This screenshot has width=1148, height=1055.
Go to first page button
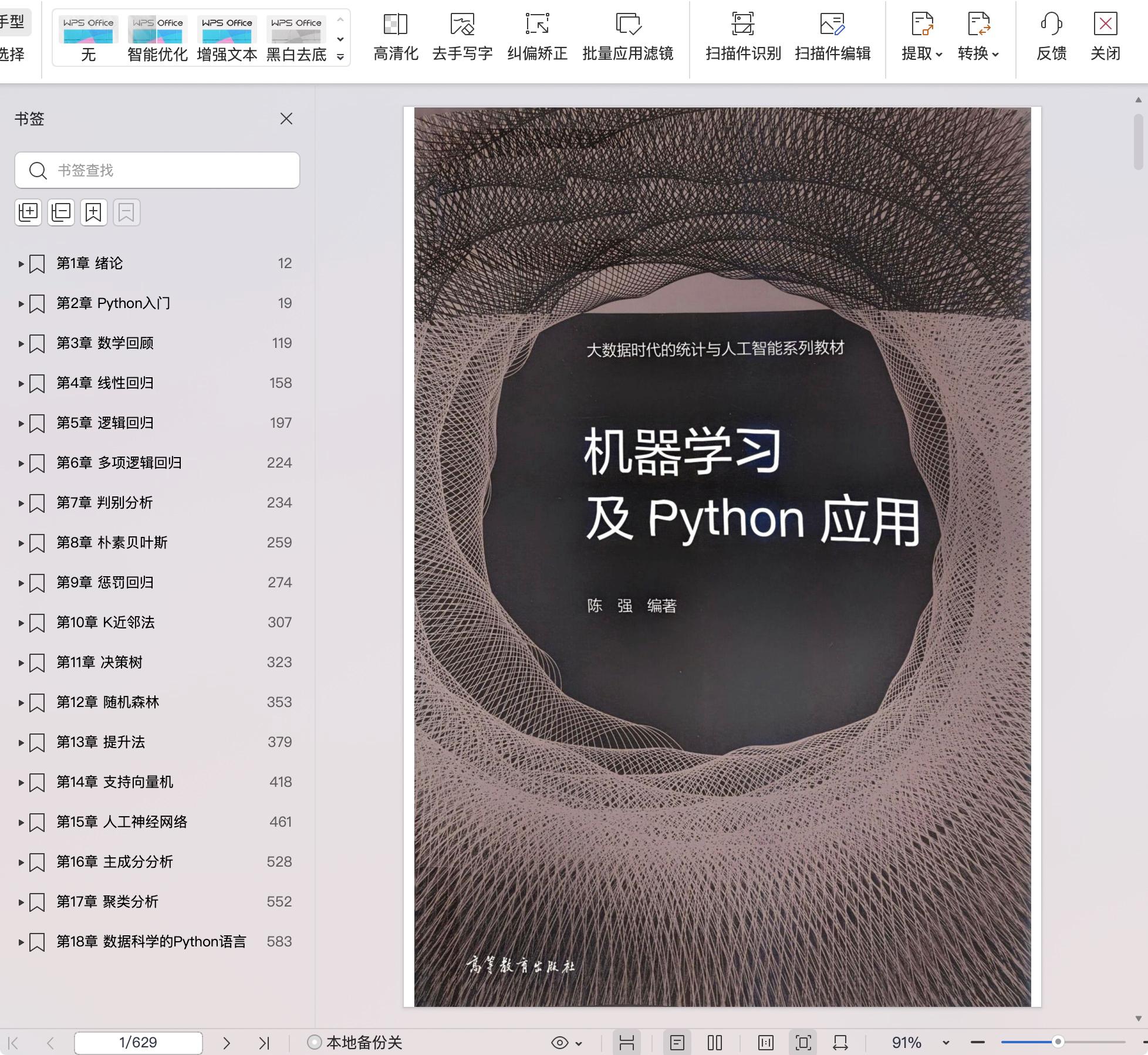pos(13,1043)
